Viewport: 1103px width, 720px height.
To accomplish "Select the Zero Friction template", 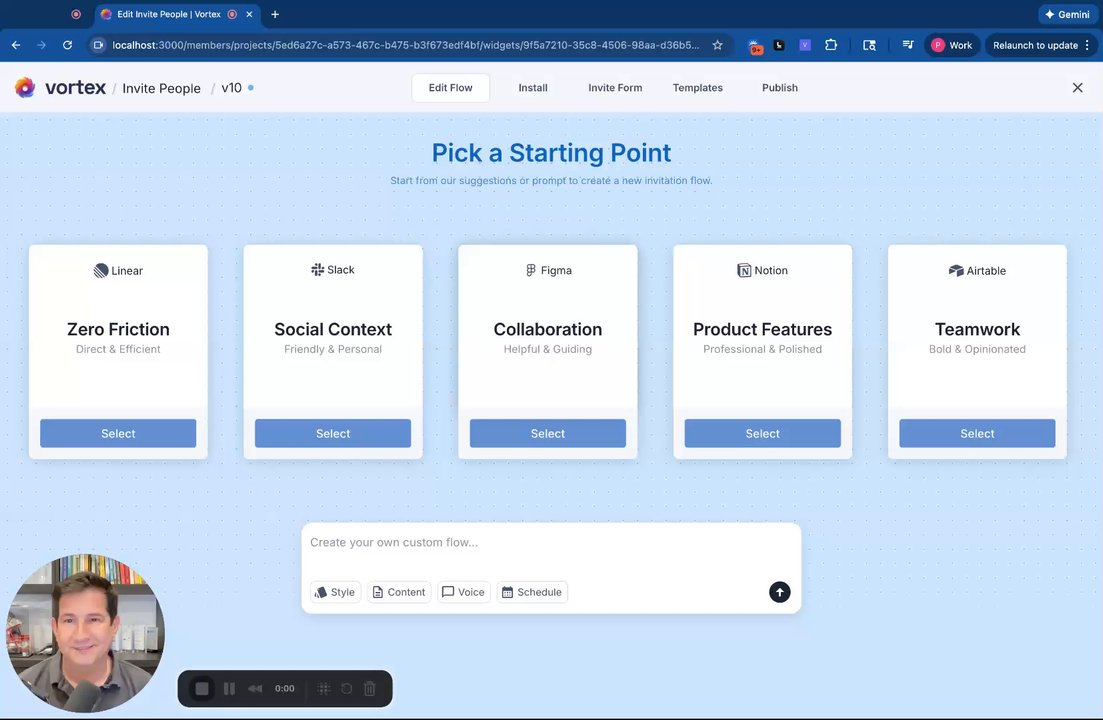I will tap(118, 433).
